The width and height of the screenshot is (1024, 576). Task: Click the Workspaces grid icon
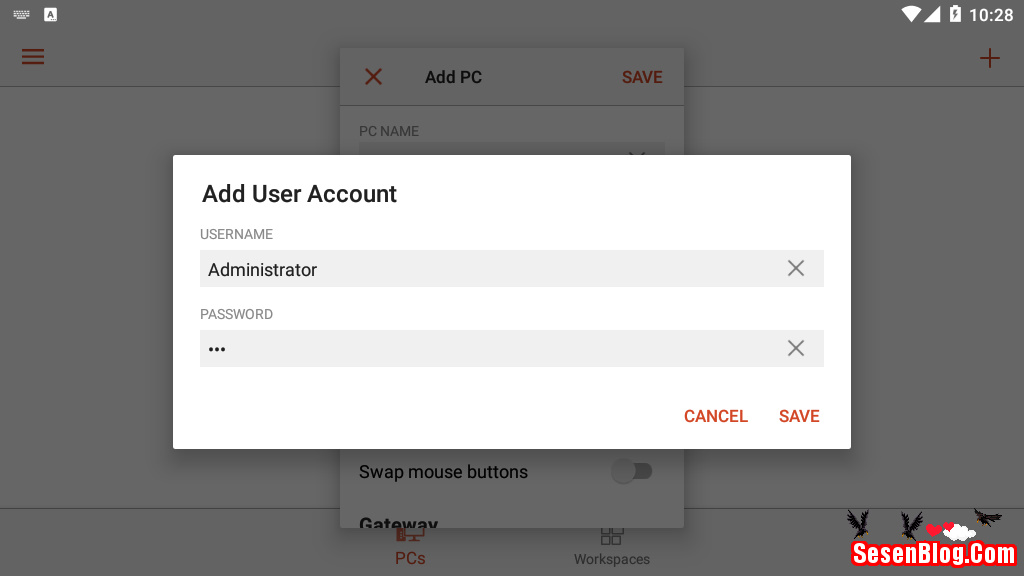611,536
